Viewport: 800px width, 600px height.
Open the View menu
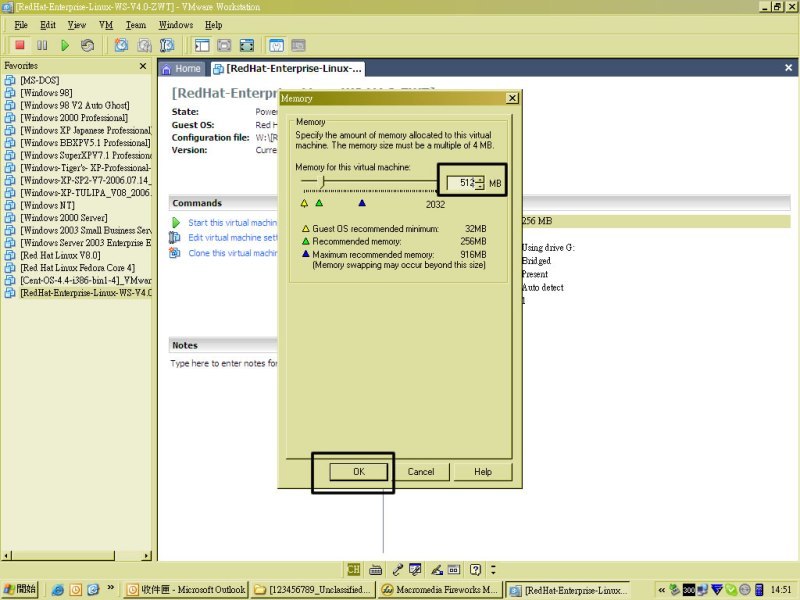(77, 25)
